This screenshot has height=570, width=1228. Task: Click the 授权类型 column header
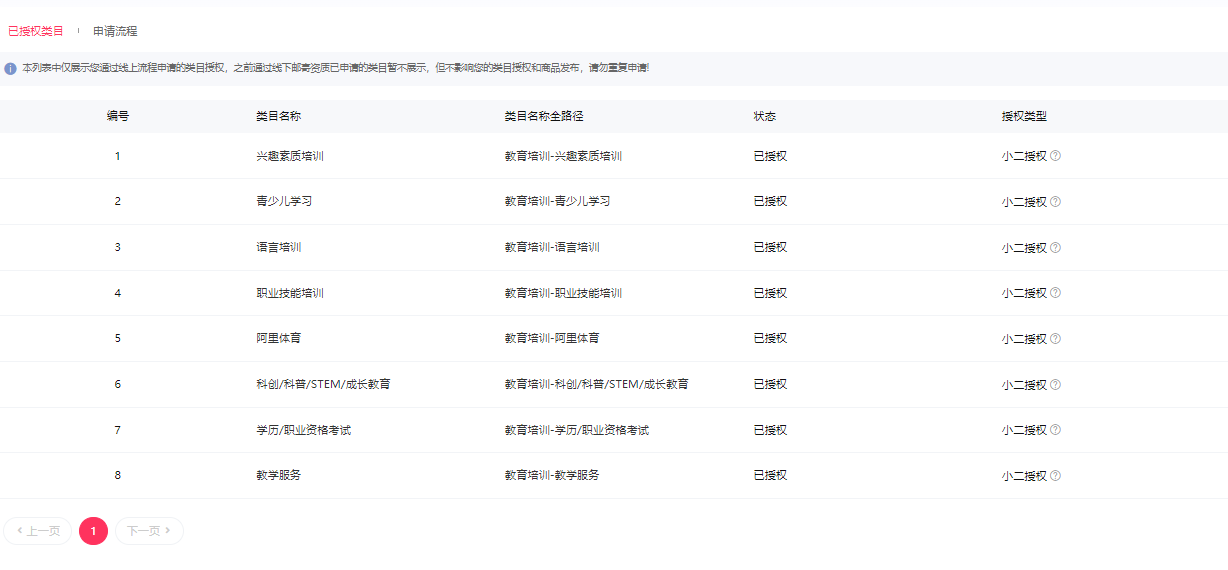pos(1024,116)
